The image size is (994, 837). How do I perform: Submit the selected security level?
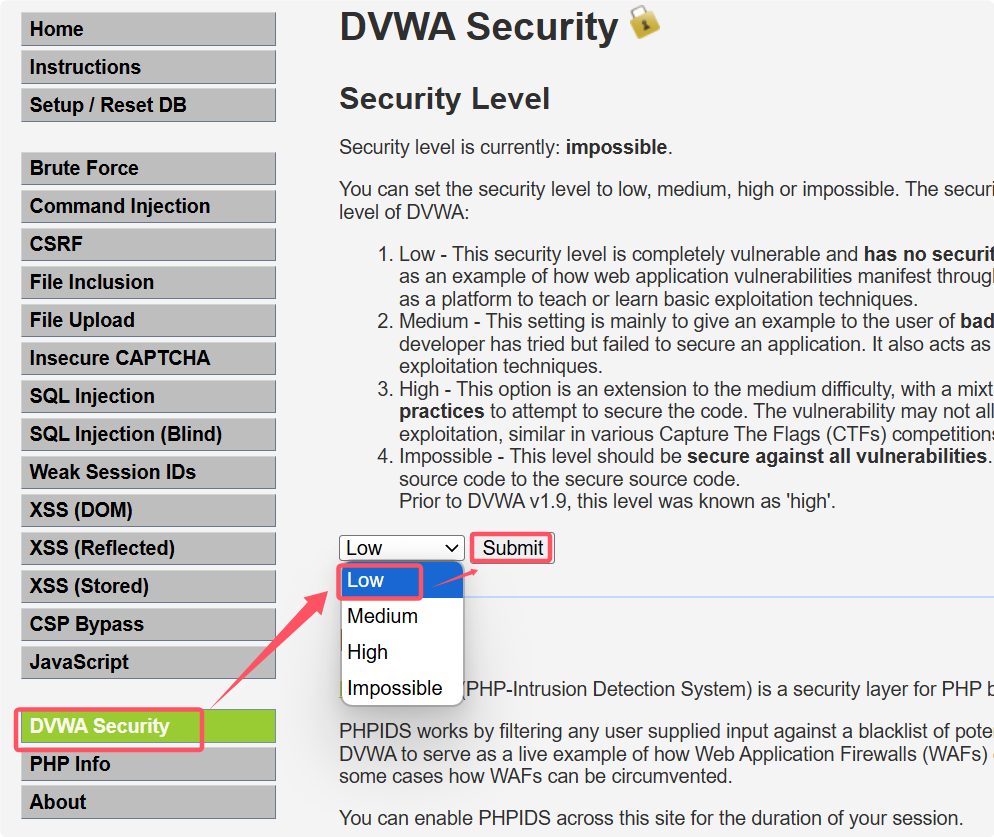click(x=512, y=548)
